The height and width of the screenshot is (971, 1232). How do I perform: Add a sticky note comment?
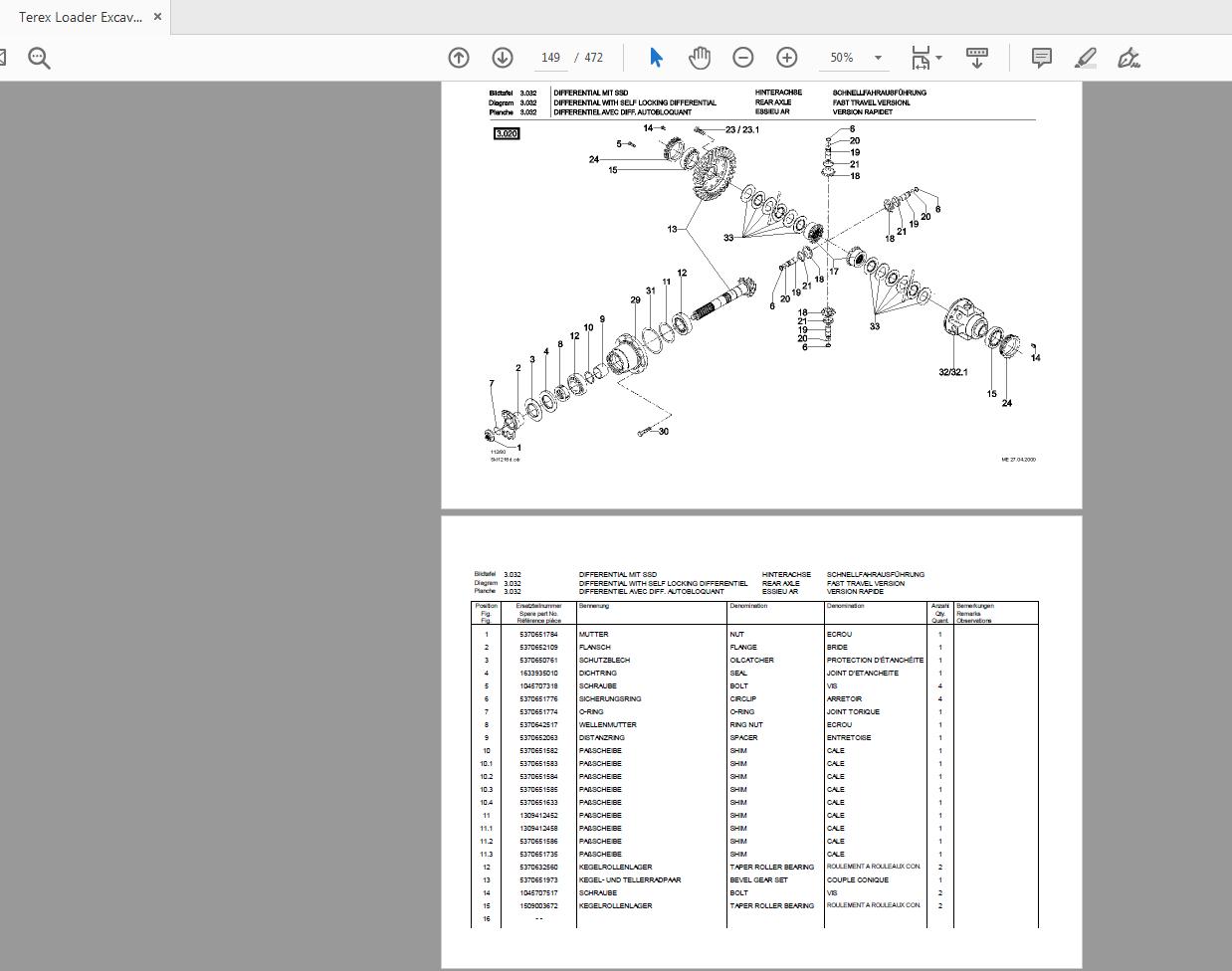1041,58
